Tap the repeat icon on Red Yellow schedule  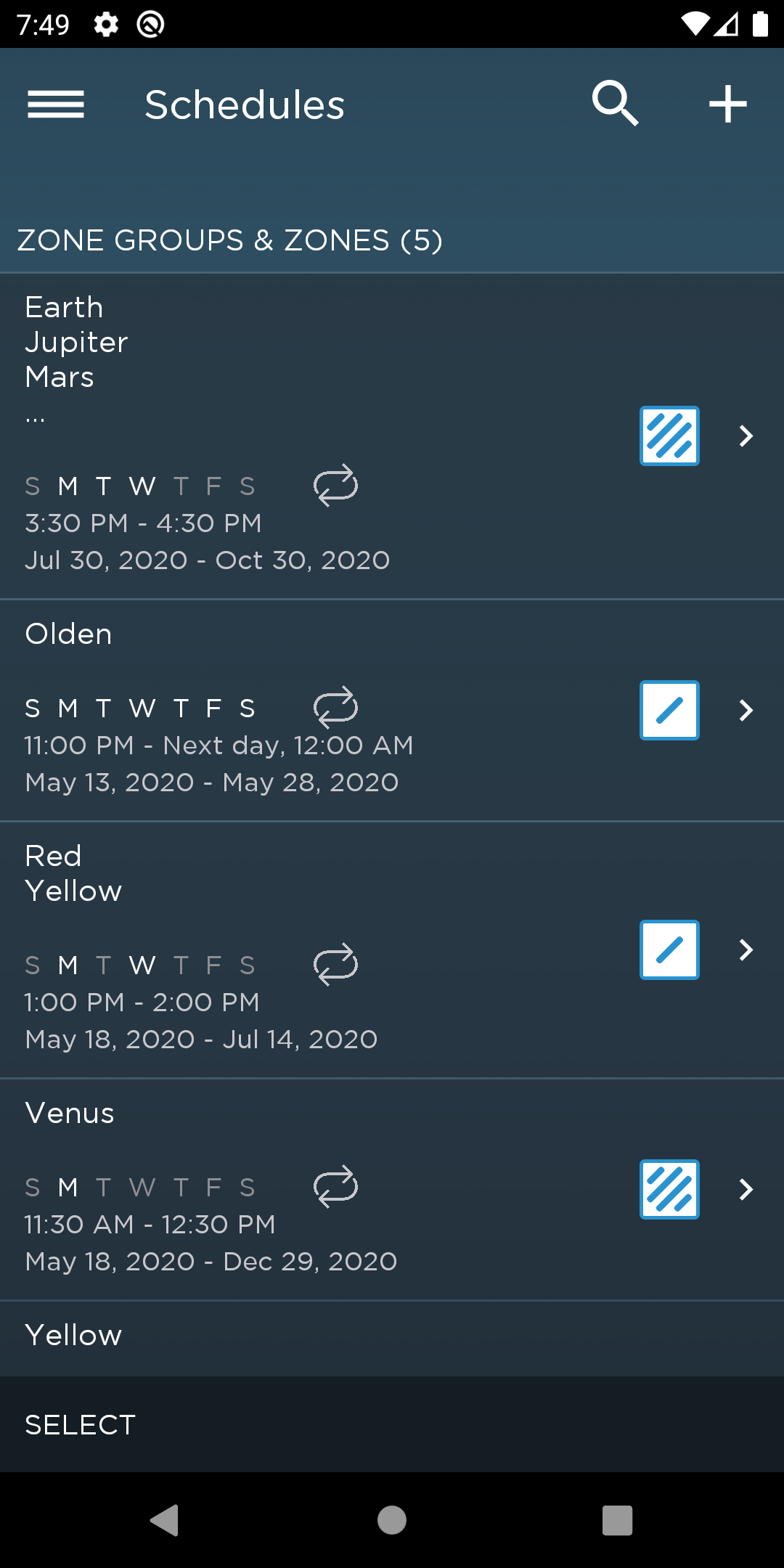click(335, 964)
